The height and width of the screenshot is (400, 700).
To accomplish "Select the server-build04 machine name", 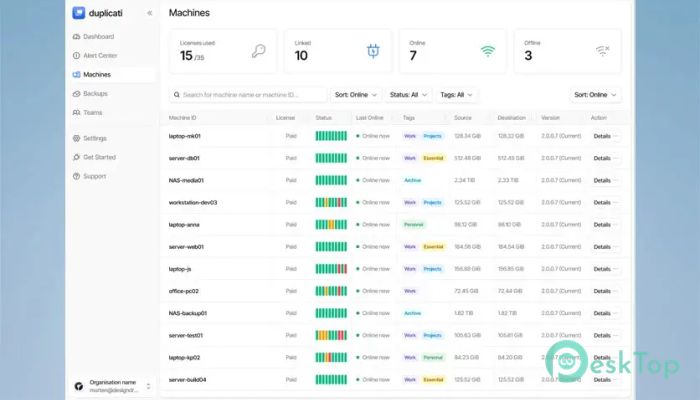I will [188, 380].
